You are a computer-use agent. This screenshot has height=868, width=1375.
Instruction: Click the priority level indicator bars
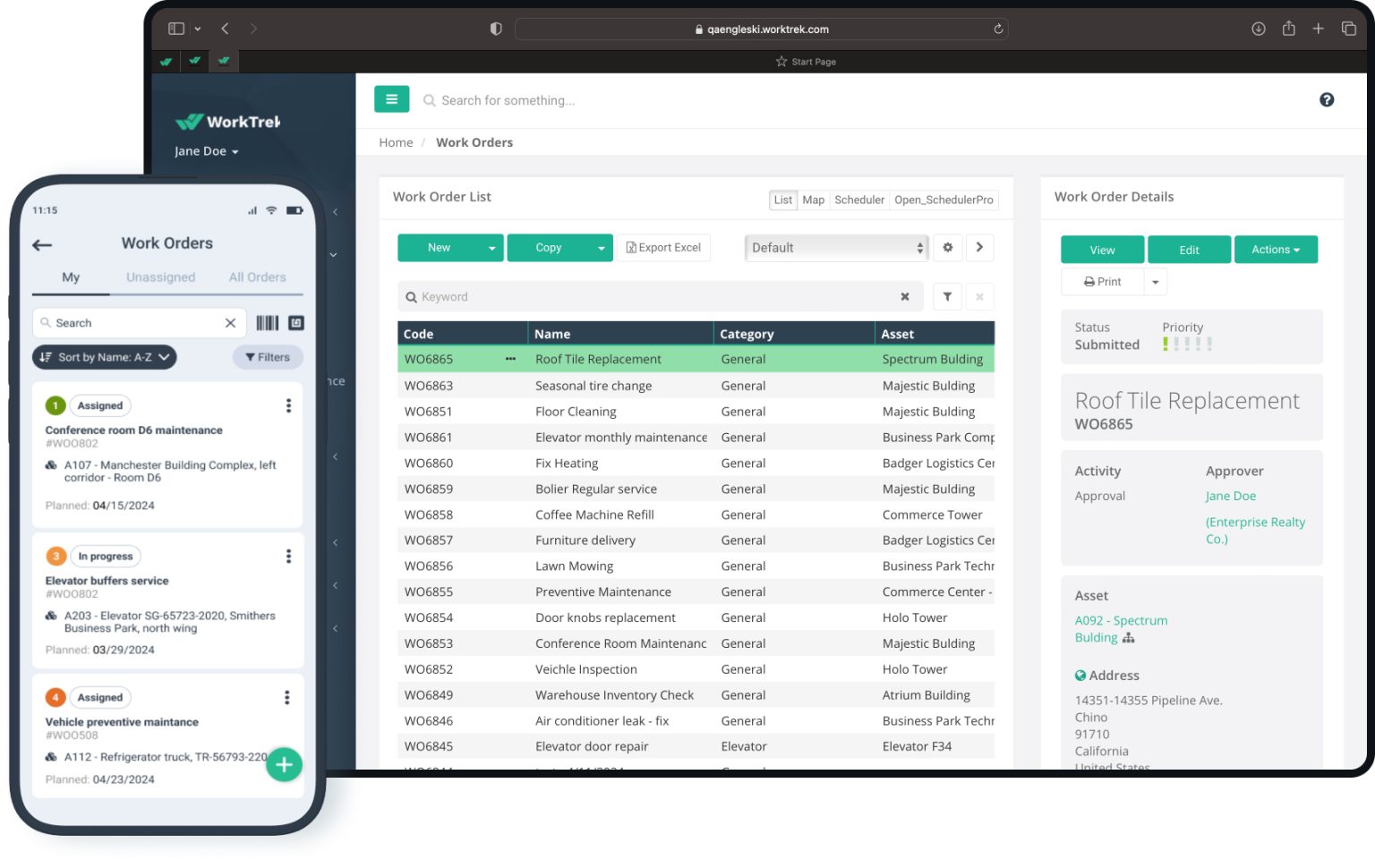(1186, 344)
